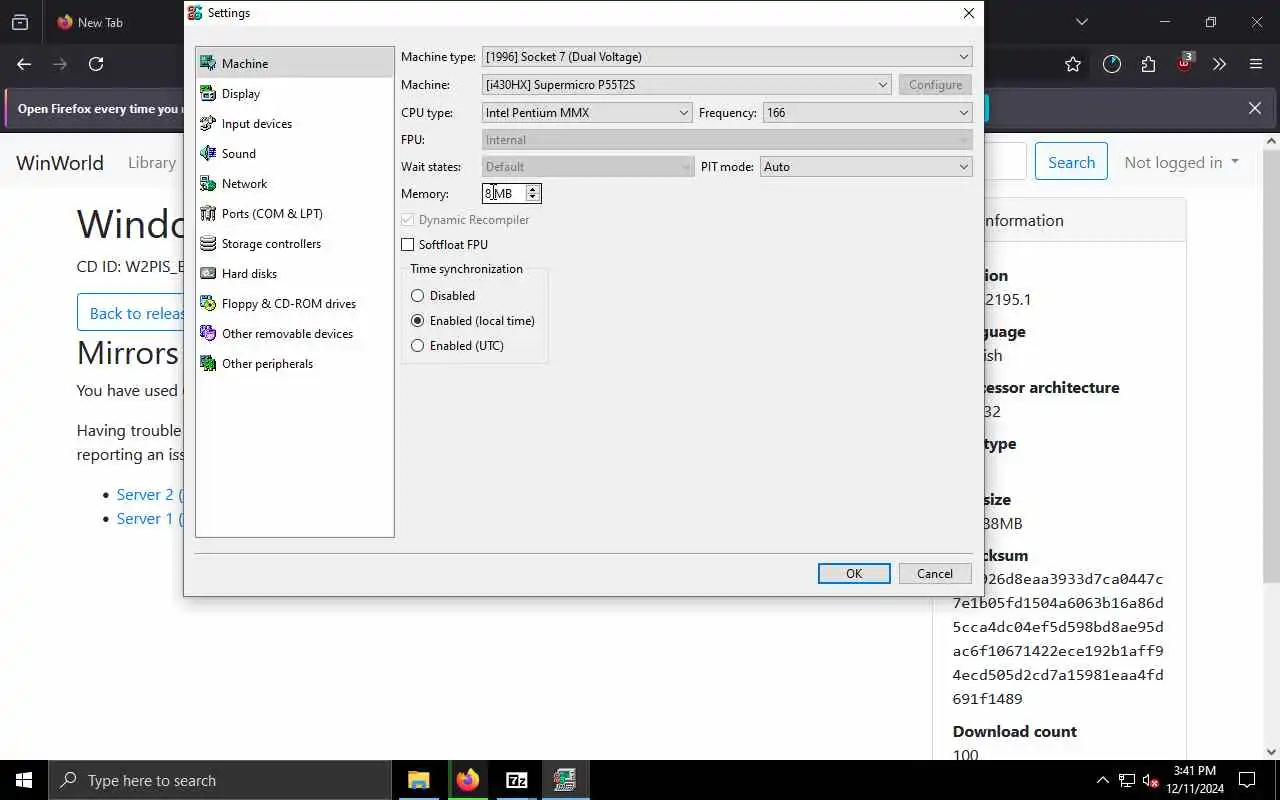Toggle the Softfloat FPU checkbox

pos(407,244)
